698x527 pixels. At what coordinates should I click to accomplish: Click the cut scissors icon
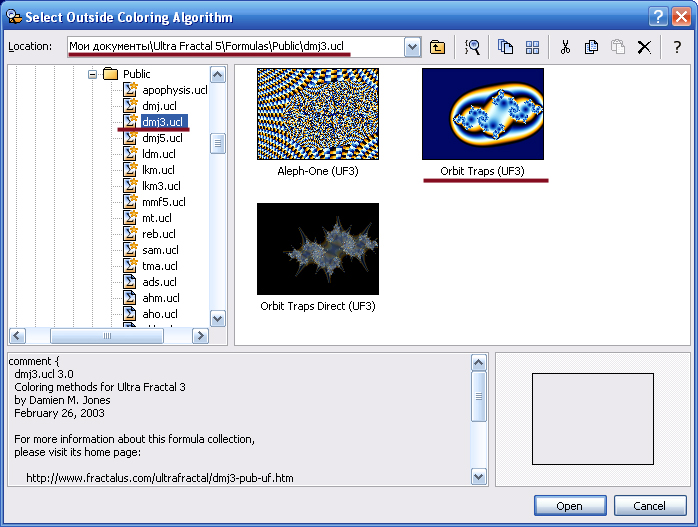pyautogui.click(x=565, y=47)
